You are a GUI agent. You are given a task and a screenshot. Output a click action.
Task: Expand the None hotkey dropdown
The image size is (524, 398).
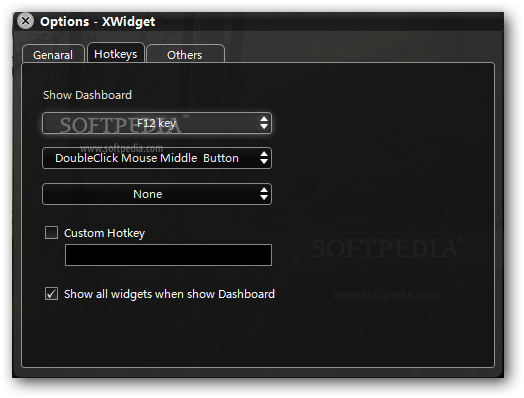pyautogui.click(x=157, y=194)
